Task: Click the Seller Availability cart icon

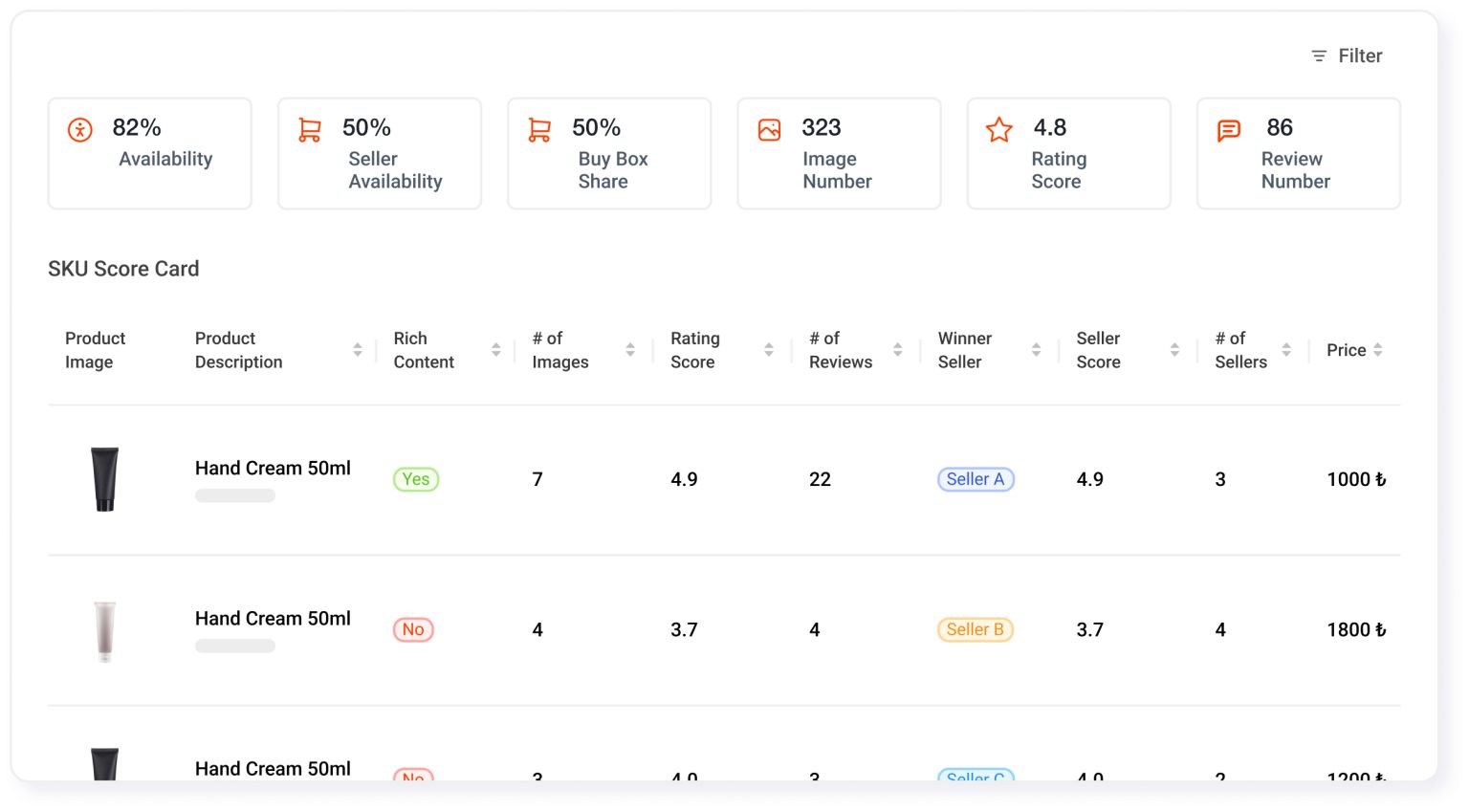Action: 310,129
